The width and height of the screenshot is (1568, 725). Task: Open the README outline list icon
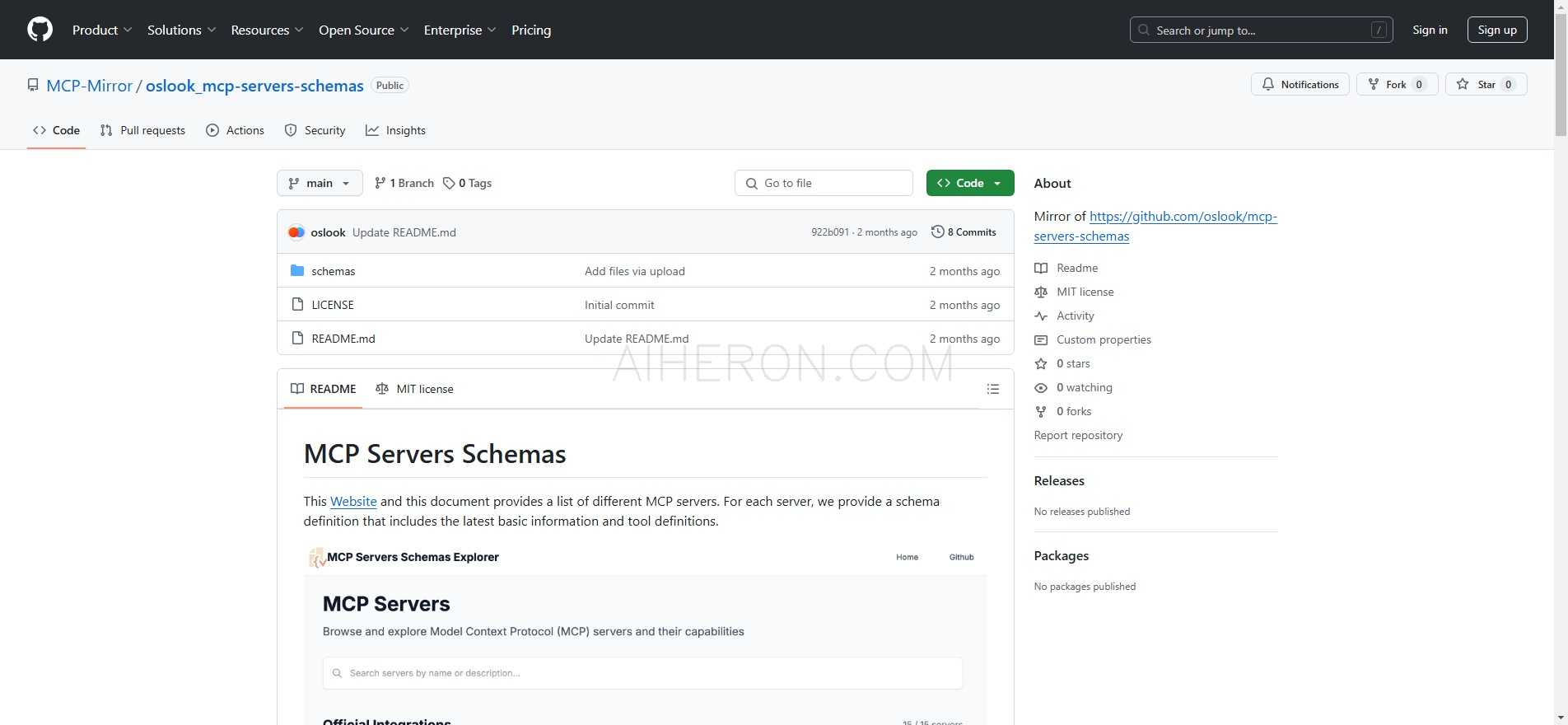[993, 389]
